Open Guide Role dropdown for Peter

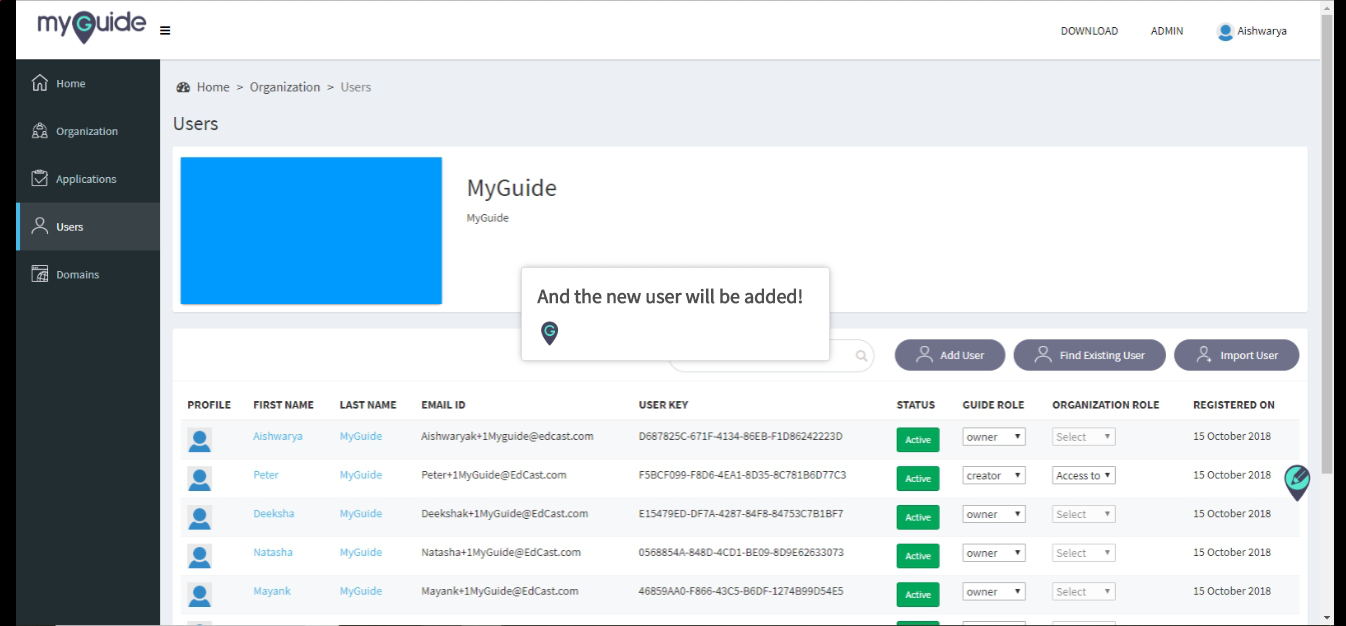click(994, 476)
